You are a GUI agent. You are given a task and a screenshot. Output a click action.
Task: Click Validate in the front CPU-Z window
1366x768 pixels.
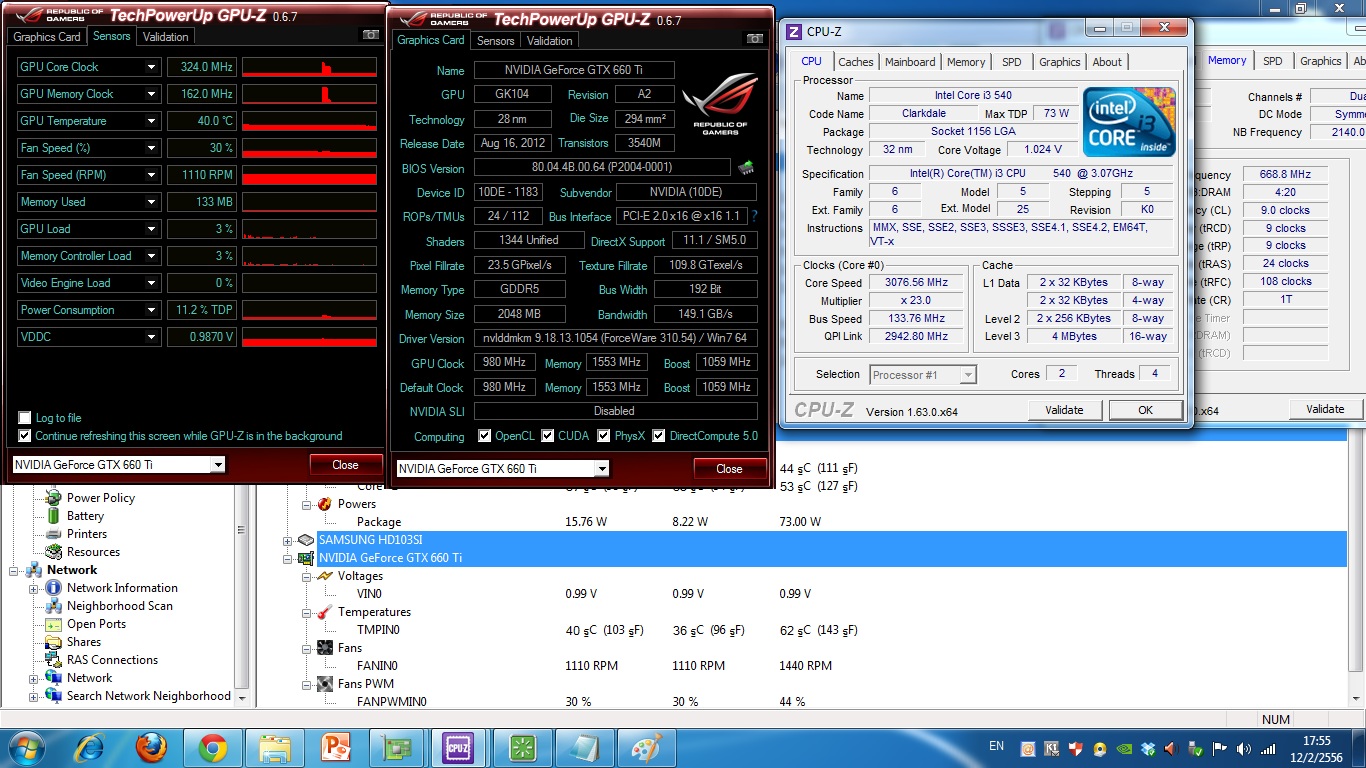pyautogui.click(x=1064, y=410)
